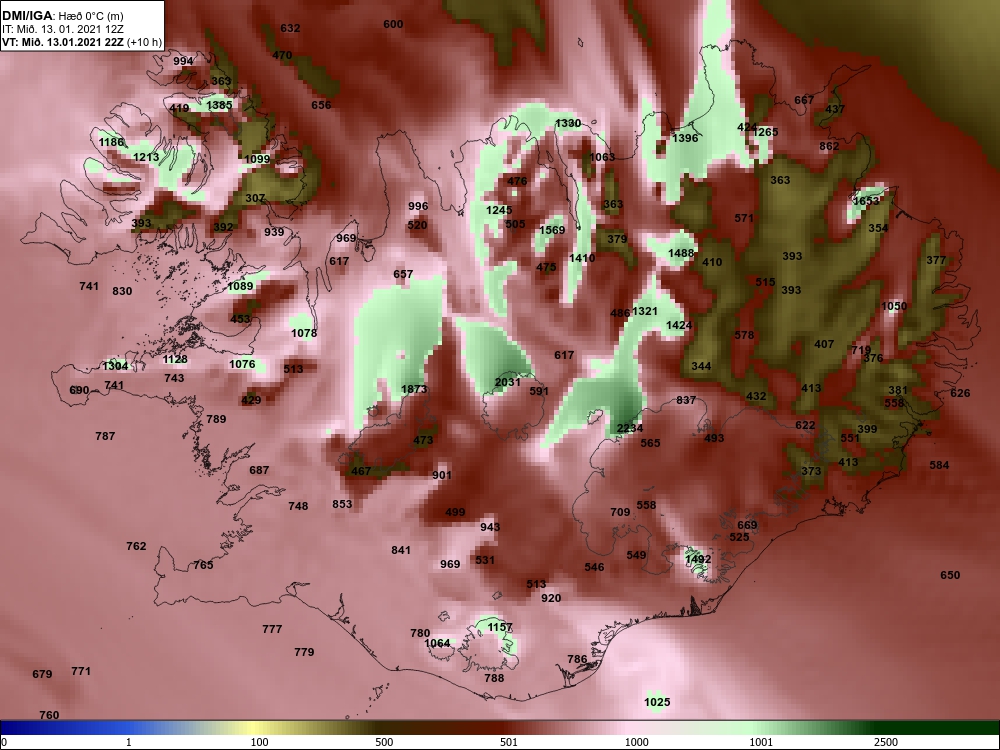Select the map value 1321

point(644,311)
